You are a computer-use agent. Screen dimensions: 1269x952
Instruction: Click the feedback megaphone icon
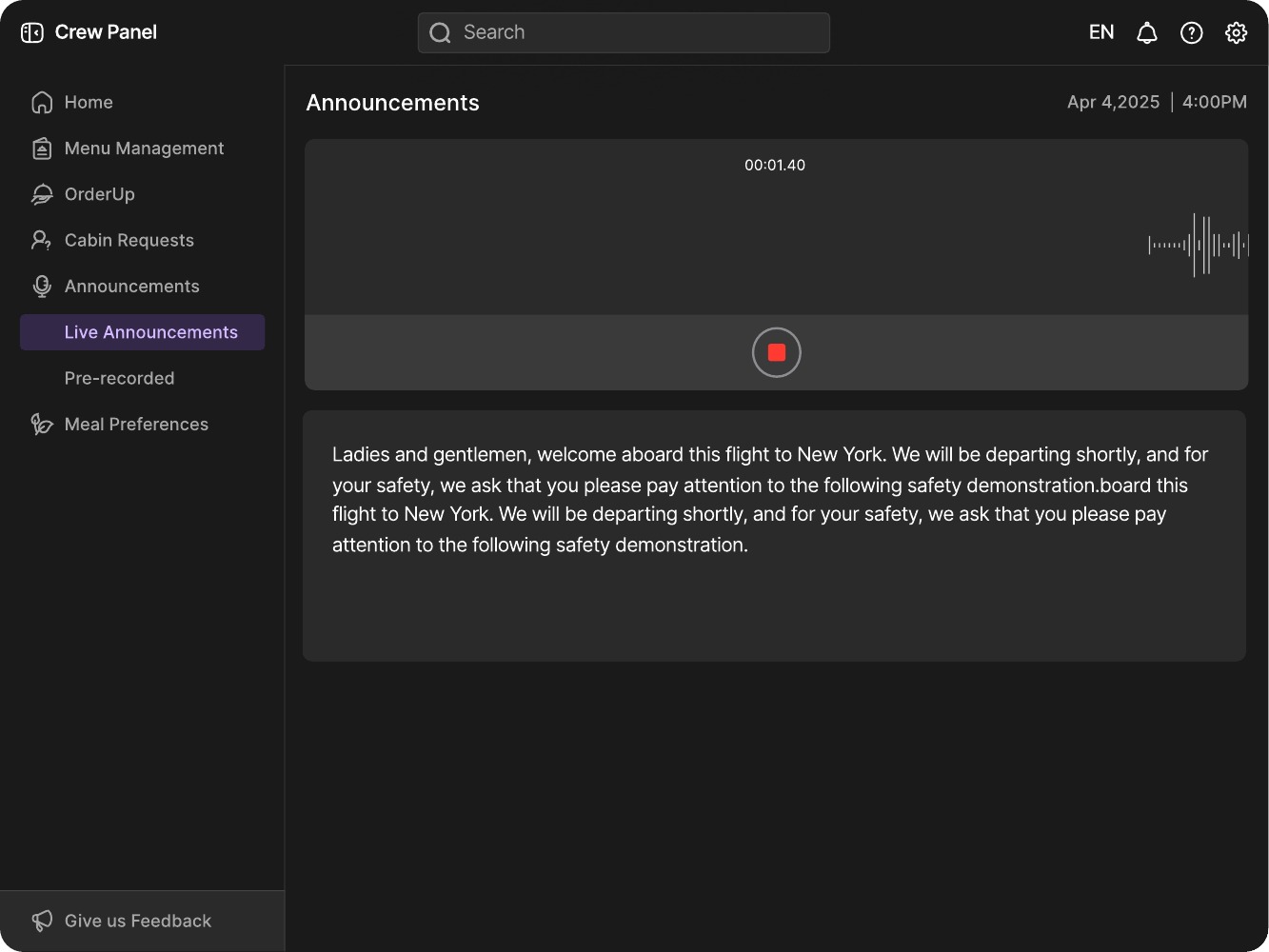point(42,921)
